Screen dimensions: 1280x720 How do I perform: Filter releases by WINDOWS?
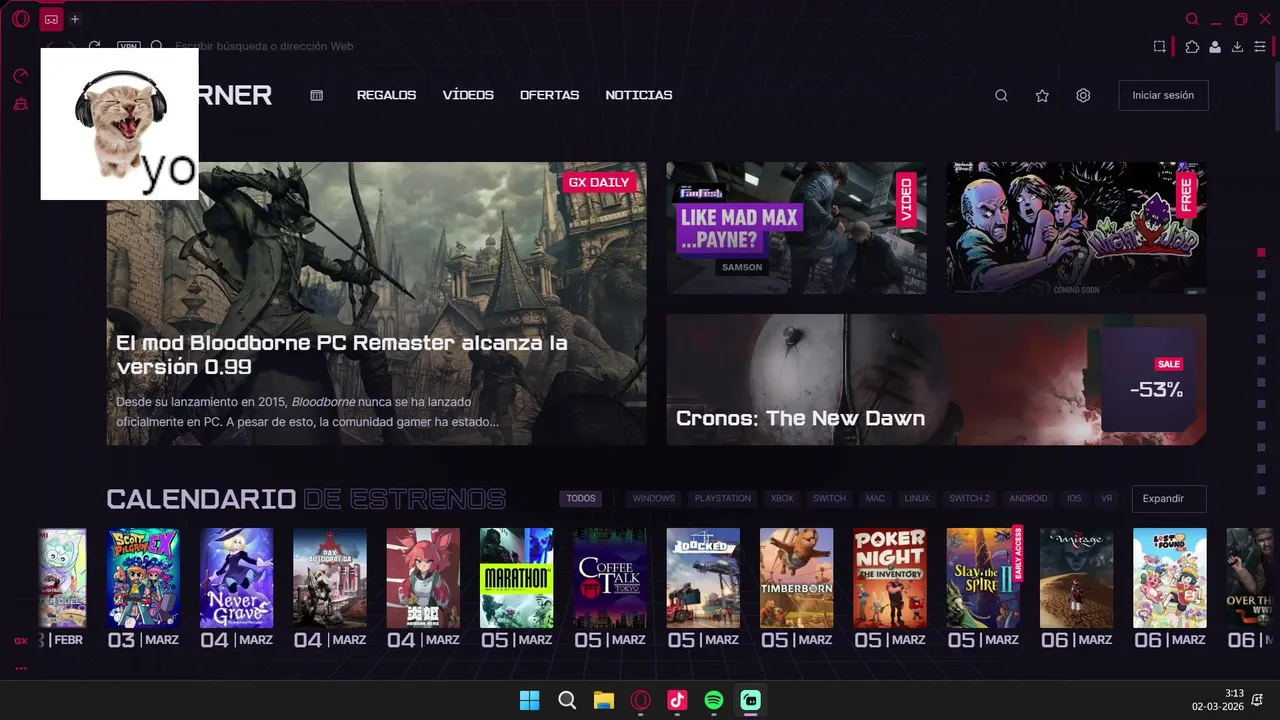[653, 498]
